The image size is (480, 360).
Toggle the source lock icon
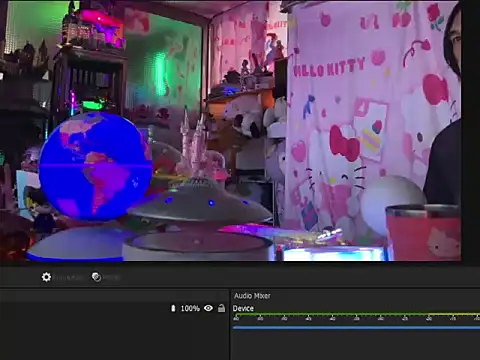coord(221,308)
